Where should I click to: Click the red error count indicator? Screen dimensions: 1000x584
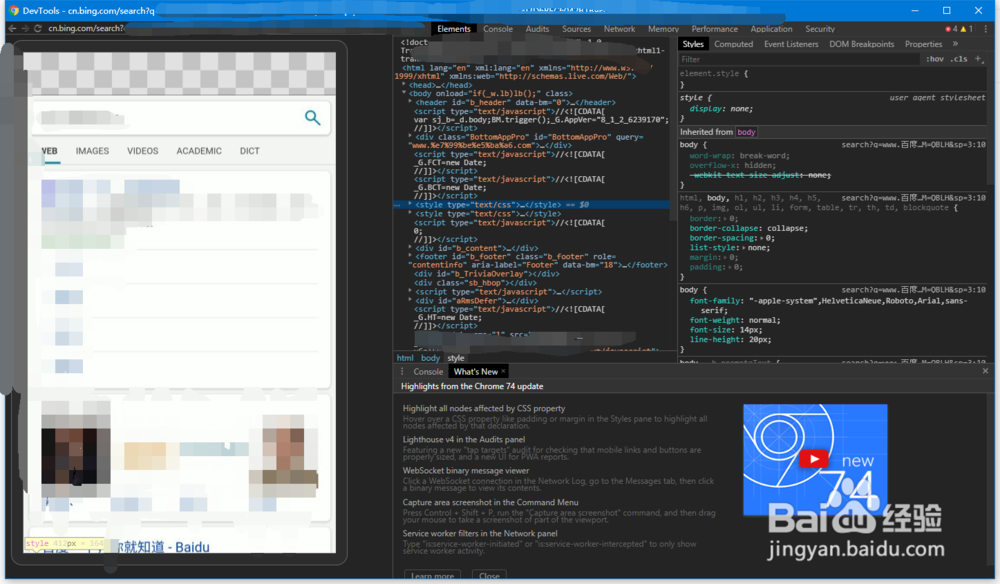951,29
